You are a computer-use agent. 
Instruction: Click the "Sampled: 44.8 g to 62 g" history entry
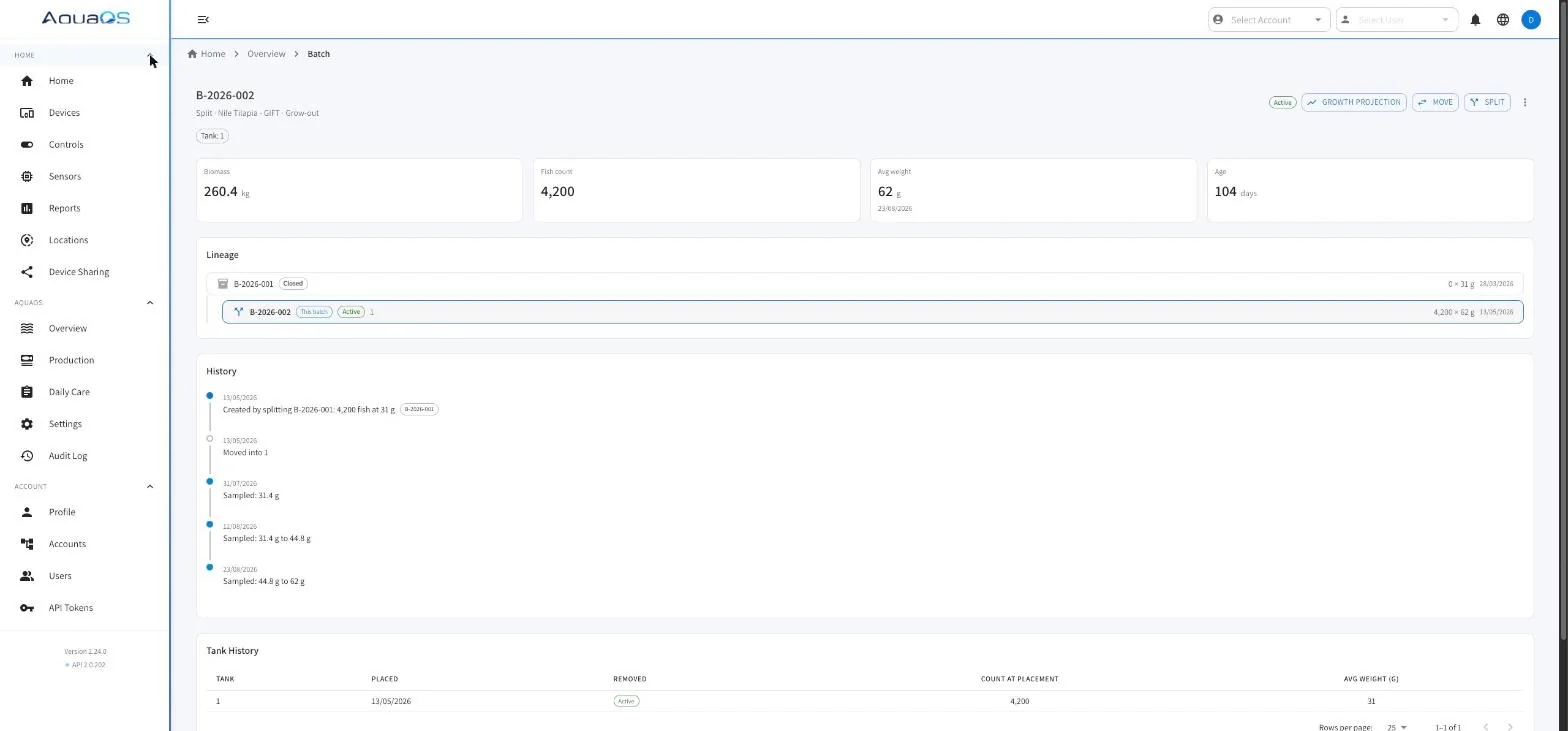coord(264,581)
